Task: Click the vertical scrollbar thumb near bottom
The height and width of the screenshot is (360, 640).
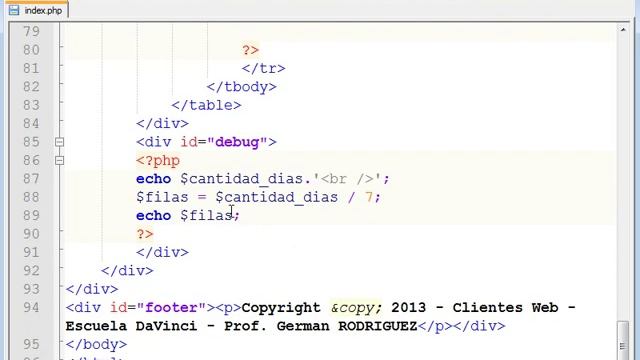Action: [x=623, y=341]
